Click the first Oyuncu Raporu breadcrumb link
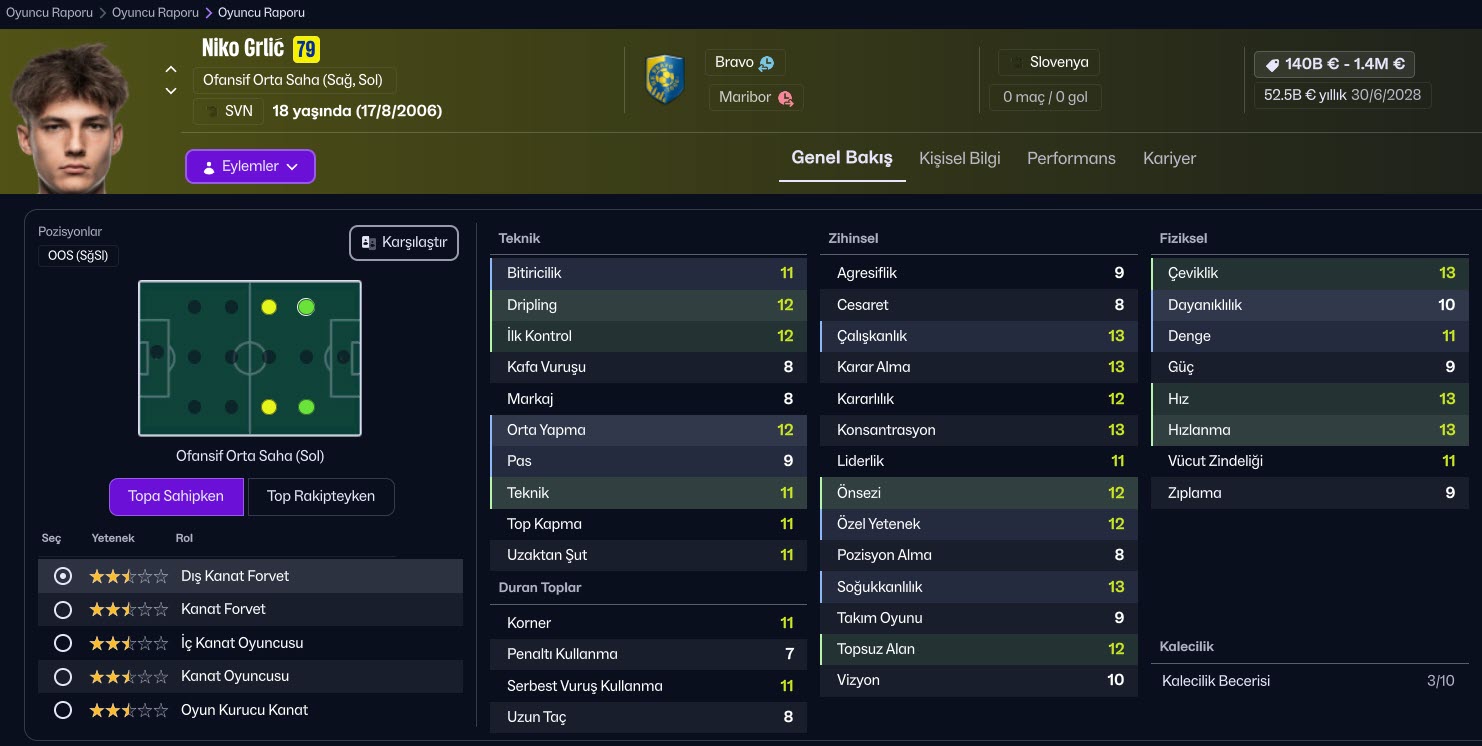 click(x=49, y=13)
